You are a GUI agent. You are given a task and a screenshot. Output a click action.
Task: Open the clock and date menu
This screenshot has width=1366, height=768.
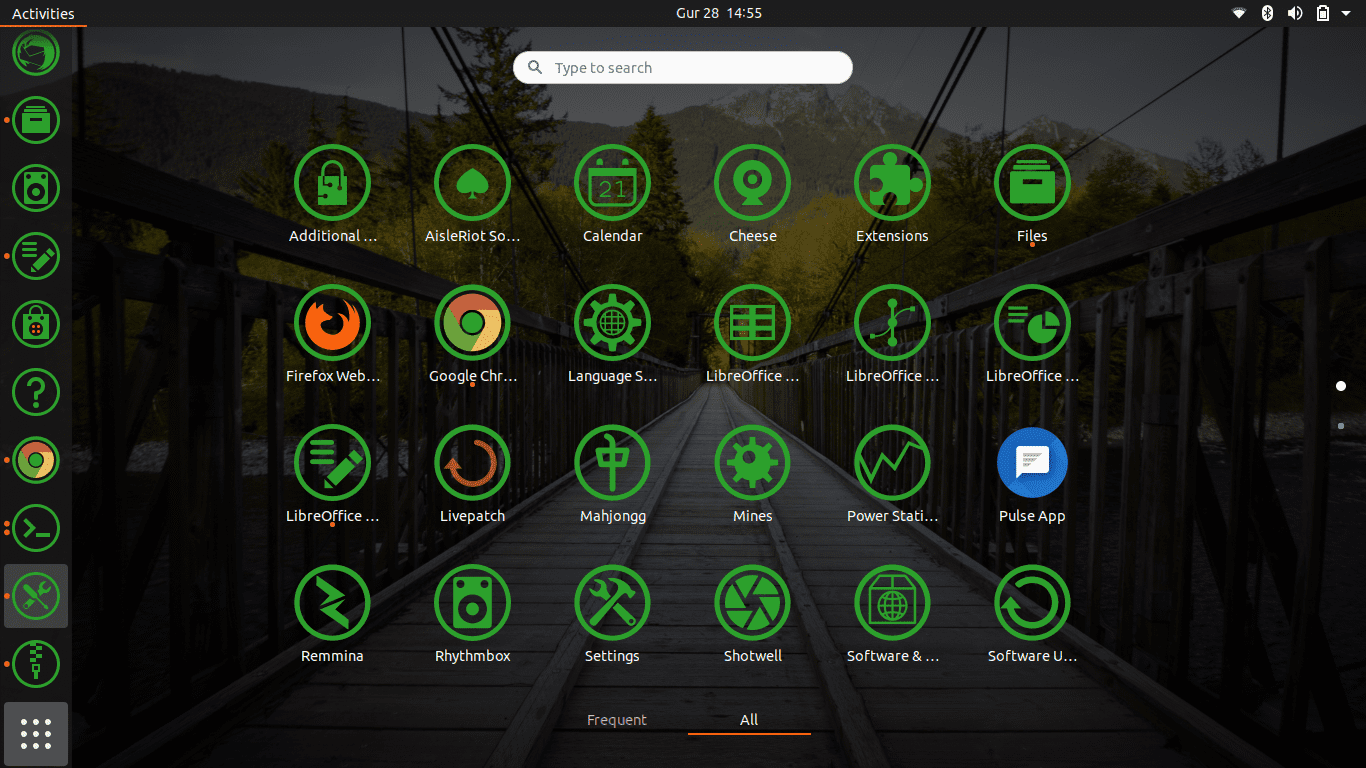(x=718, y=13)
